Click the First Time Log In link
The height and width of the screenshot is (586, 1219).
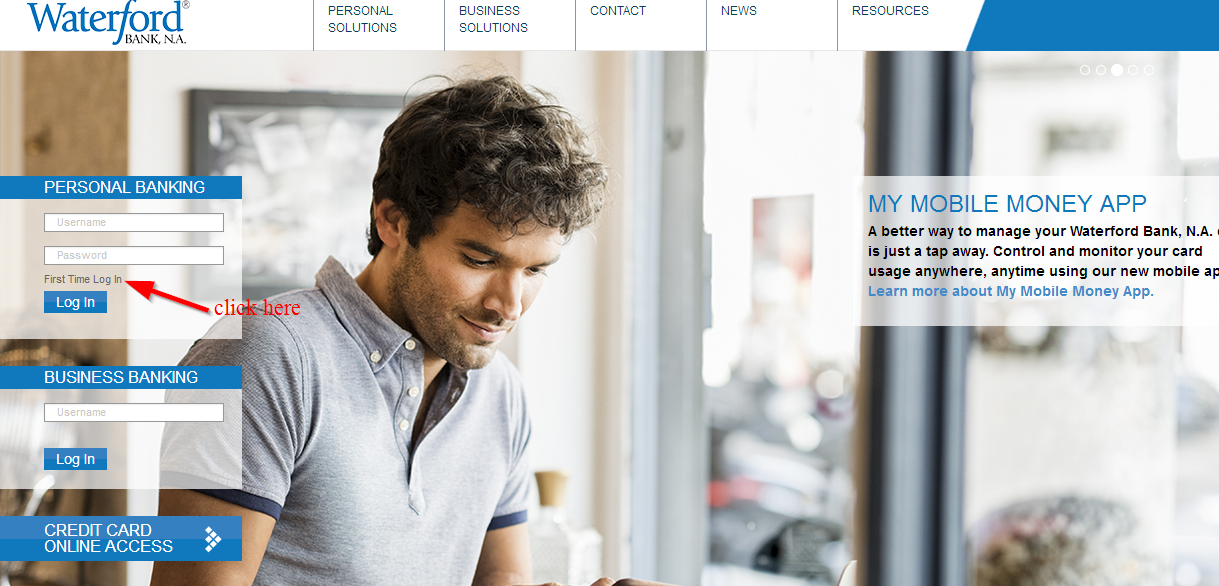[83, 279]
